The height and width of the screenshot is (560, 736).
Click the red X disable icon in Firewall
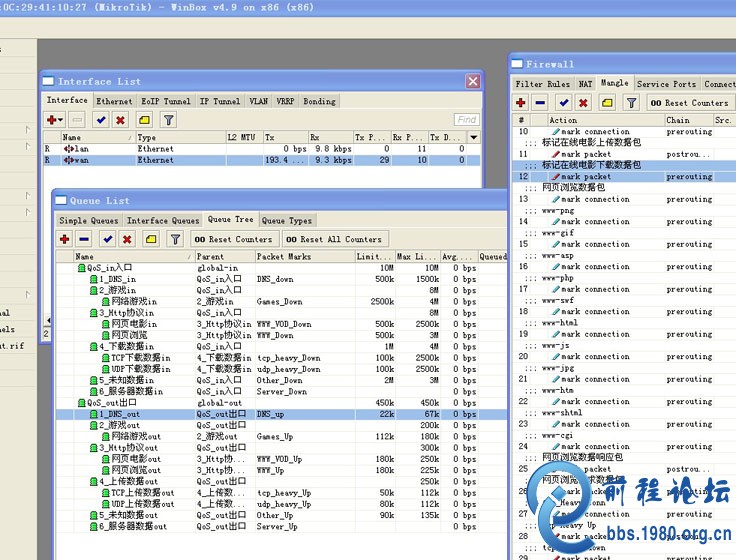point(585,102)
